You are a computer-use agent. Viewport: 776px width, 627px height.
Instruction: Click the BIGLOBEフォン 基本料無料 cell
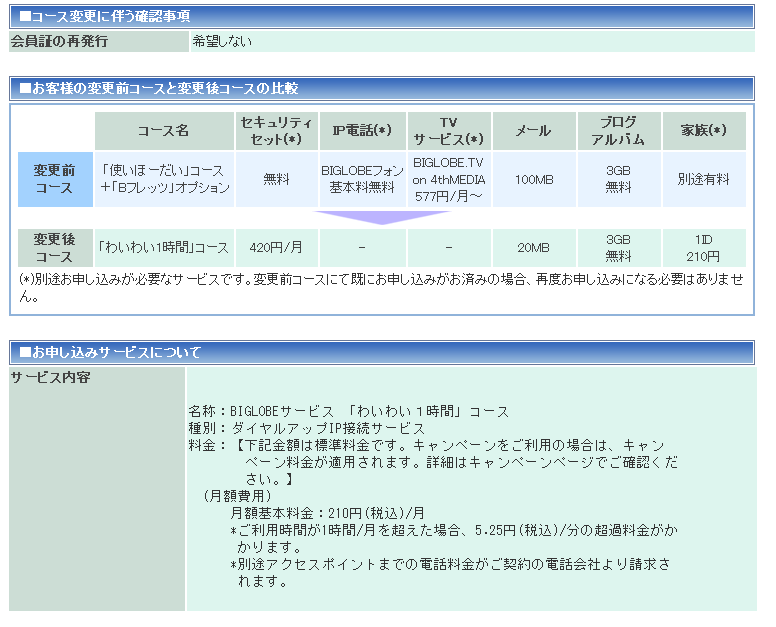362,179
